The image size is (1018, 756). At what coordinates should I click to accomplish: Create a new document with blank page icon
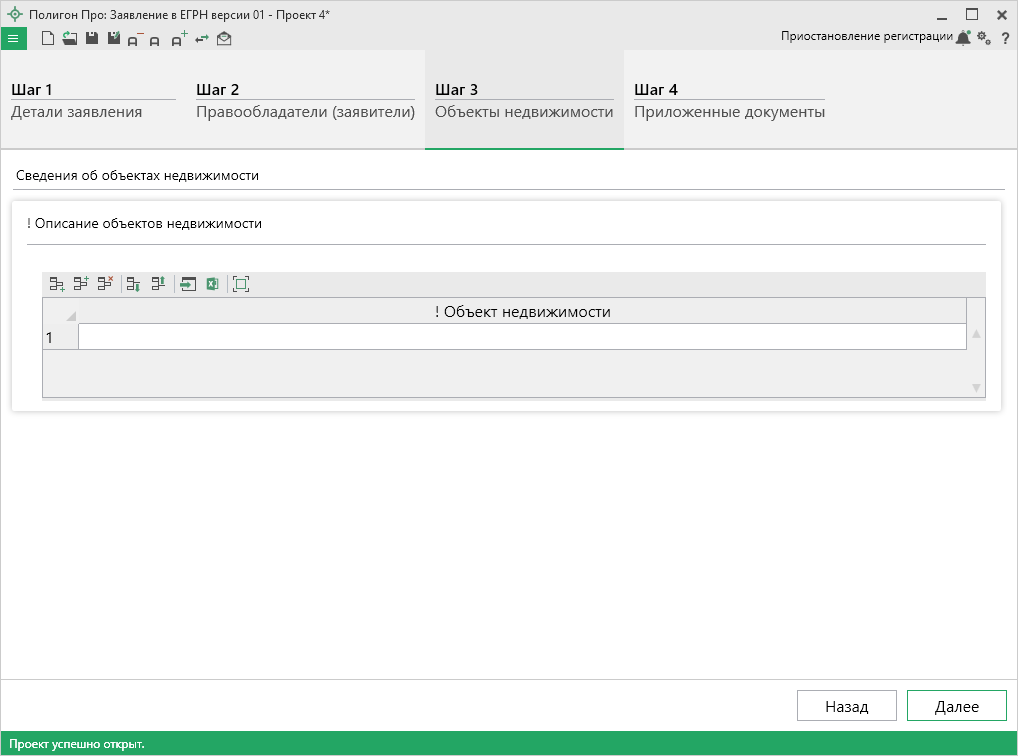[x=47, y=38]
